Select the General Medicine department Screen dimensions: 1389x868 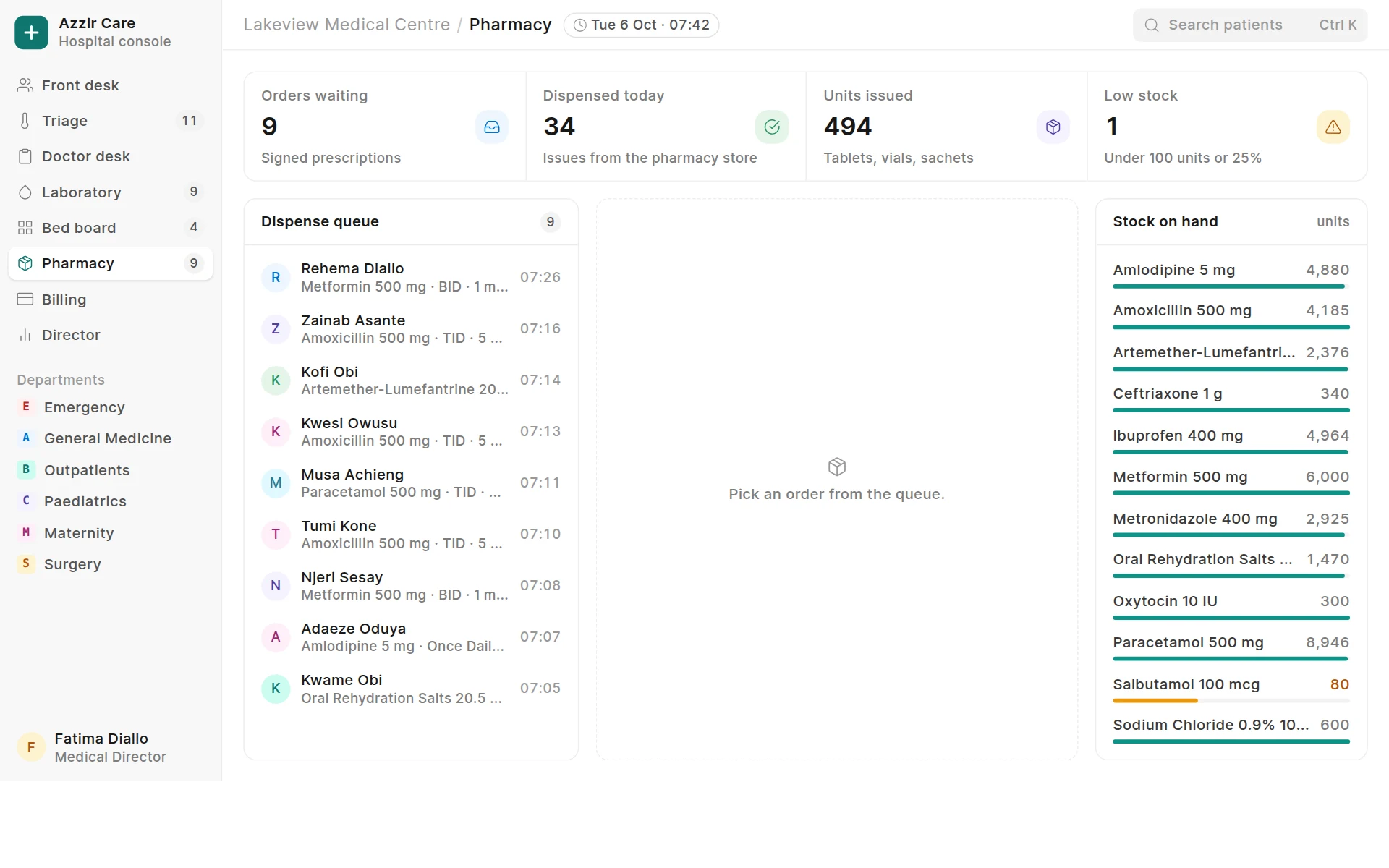[x=111, y=438]
